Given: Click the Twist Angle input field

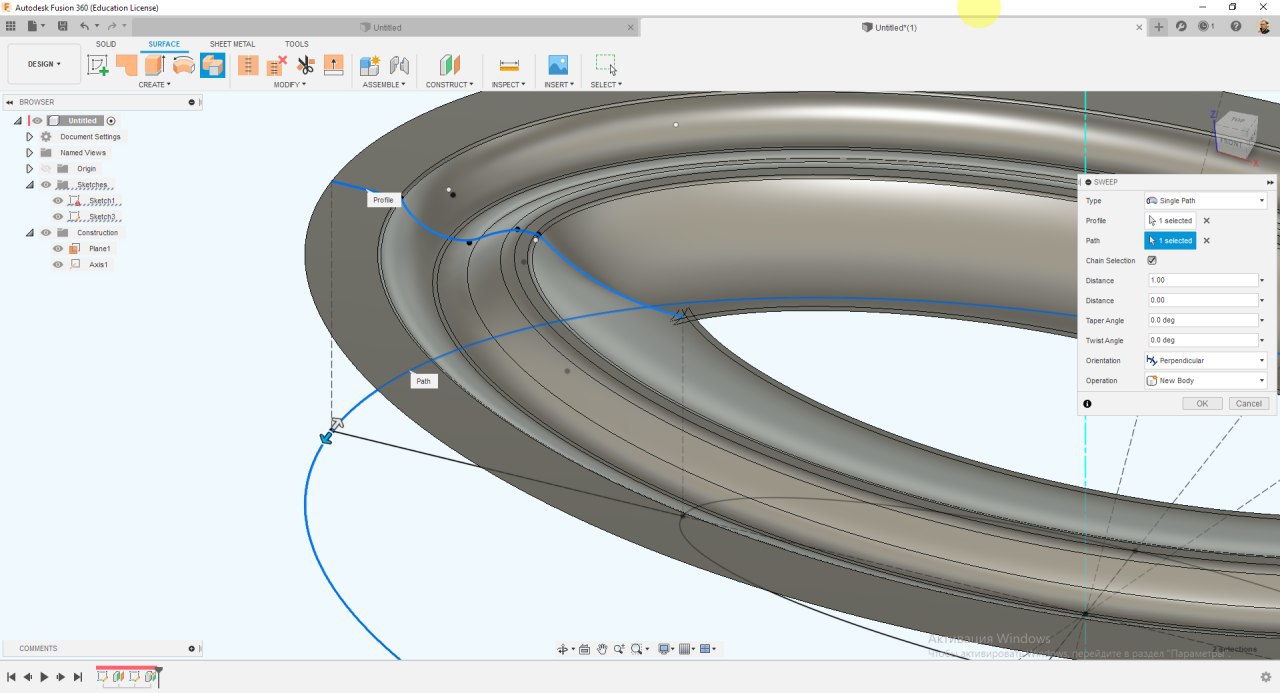Looking at the screenshot, I should 1201,340.
